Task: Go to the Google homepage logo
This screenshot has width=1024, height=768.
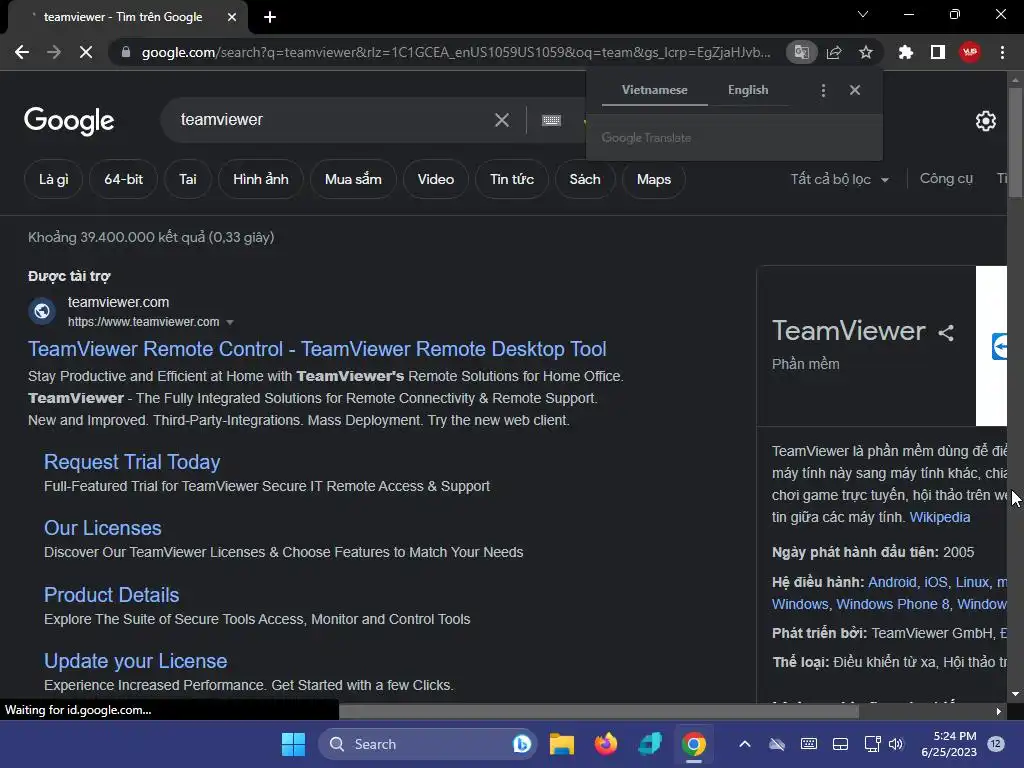Action: pyautogui.click(x=69, y=121)
